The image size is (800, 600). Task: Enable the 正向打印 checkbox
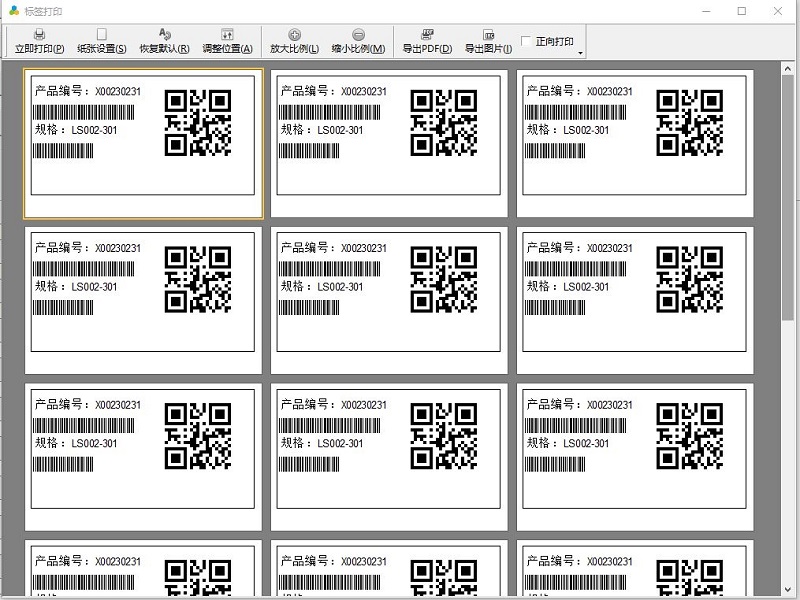[526, 41]
